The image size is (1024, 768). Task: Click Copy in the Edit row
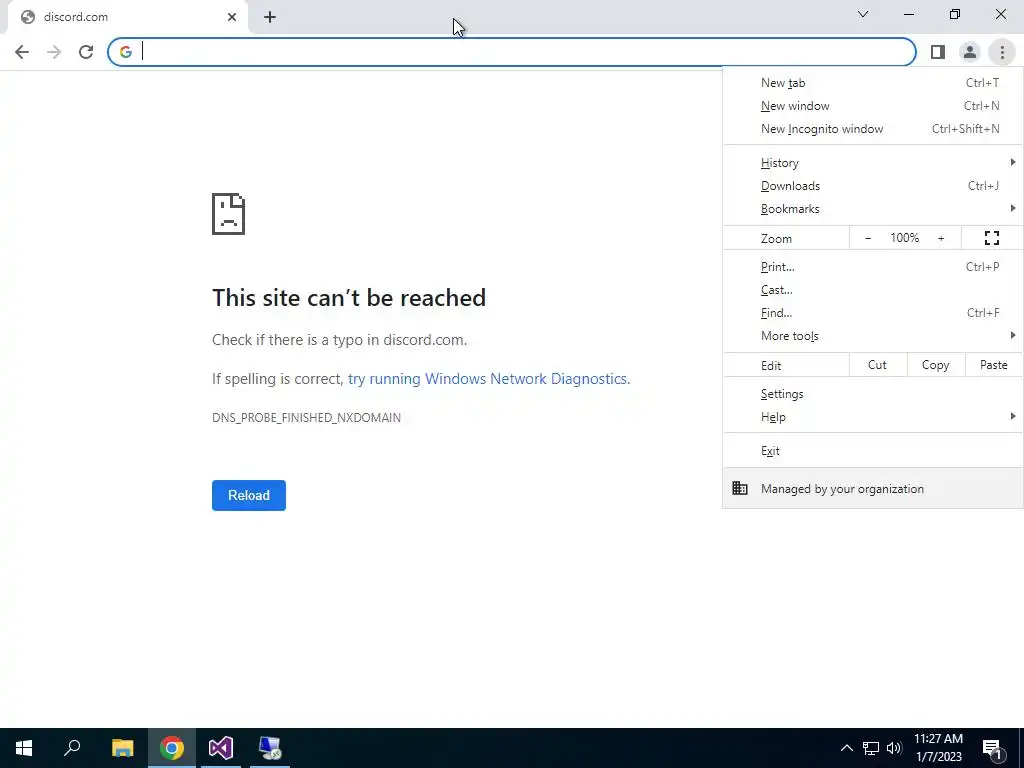click(x=936, y=365)
